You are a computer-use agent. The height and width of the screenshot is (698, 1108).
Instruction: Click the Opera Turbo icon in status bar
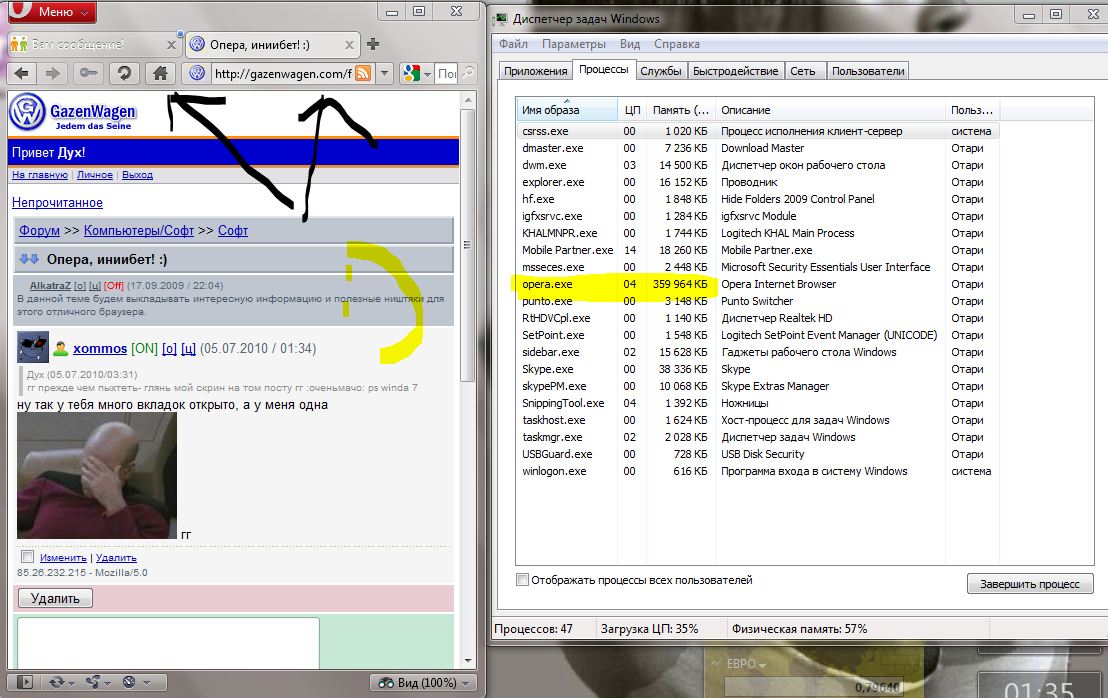click(129, 682)
